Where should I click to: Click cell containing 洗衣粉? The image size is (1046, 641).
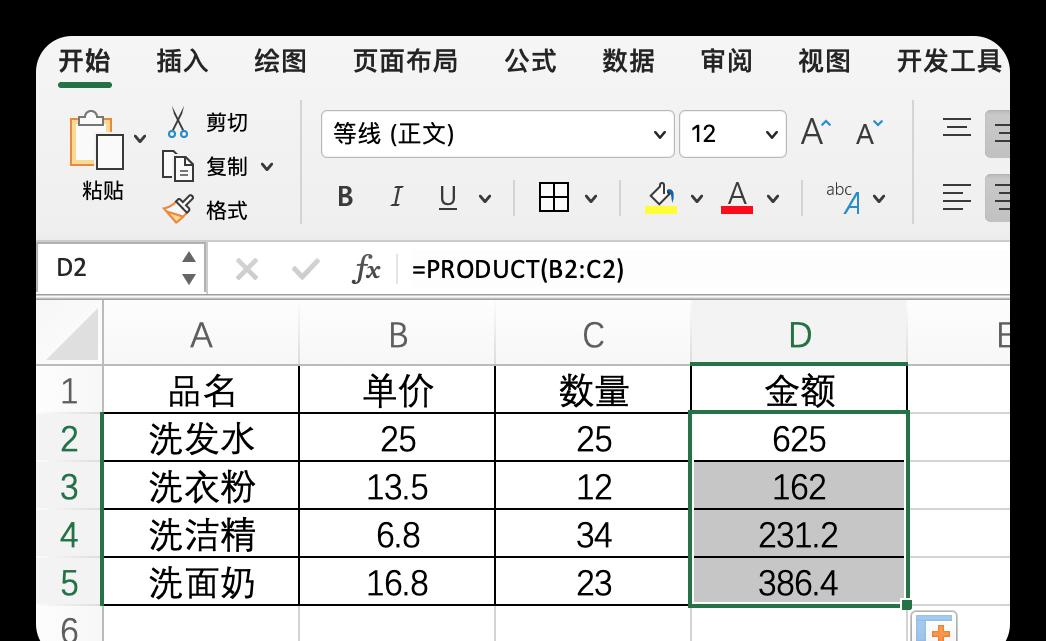pyautogui.click(x=201, y=486)
